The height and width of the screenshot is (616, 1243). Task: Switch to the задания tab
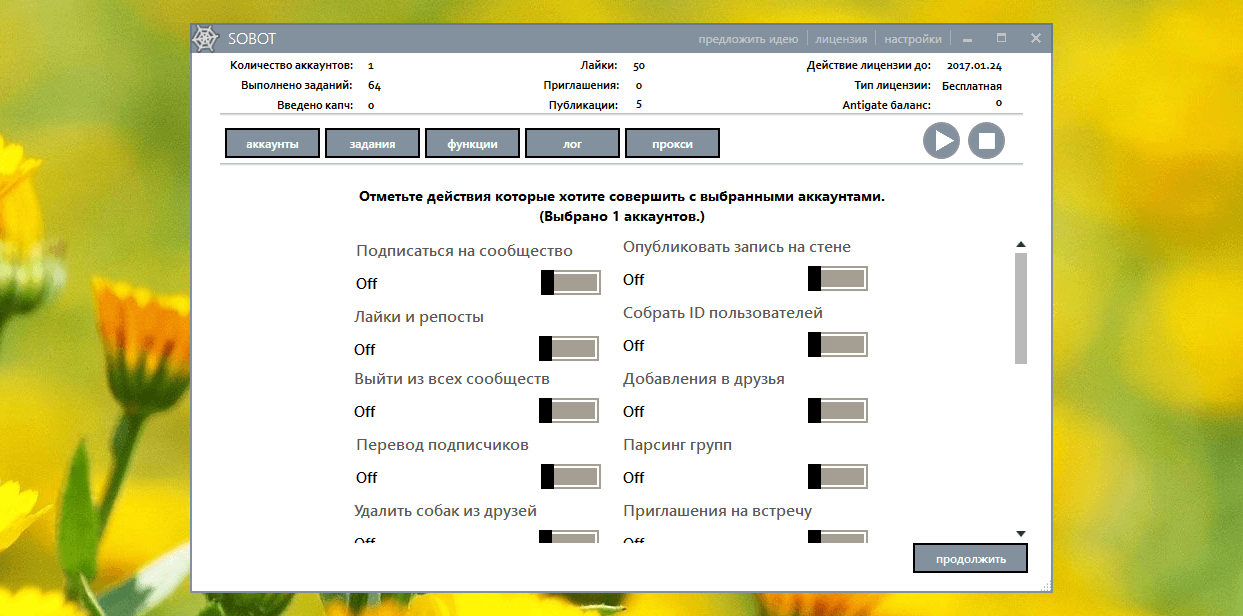(x=372, y=144)
